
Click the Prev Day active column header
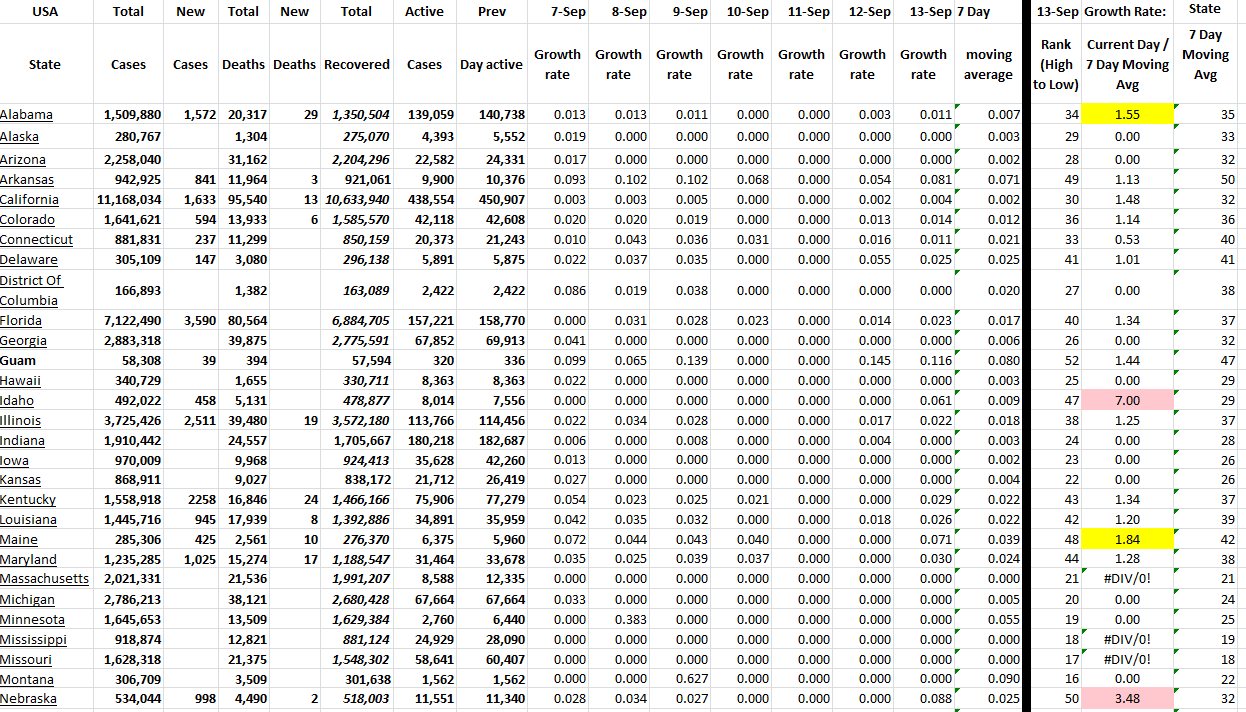(491, 64)
